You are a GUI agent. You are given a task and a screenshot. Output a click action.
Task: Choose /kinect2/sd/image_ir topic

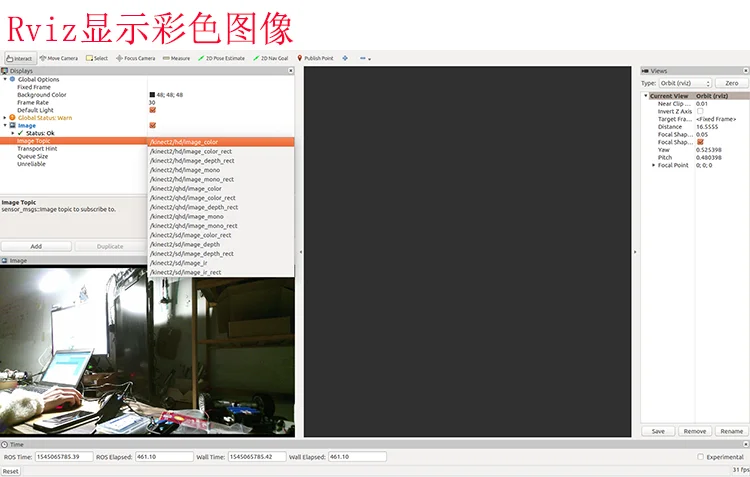(x=221, y=263)
